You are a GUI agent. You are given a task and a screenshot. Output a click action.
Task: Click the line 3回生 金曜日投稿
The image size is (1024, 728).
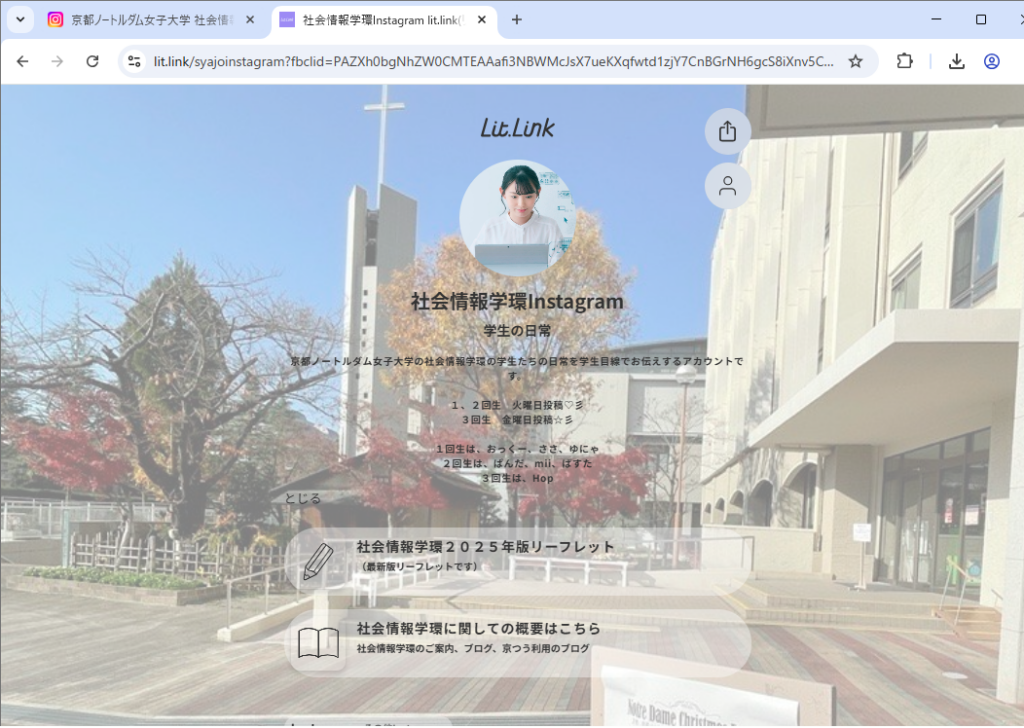517,420
